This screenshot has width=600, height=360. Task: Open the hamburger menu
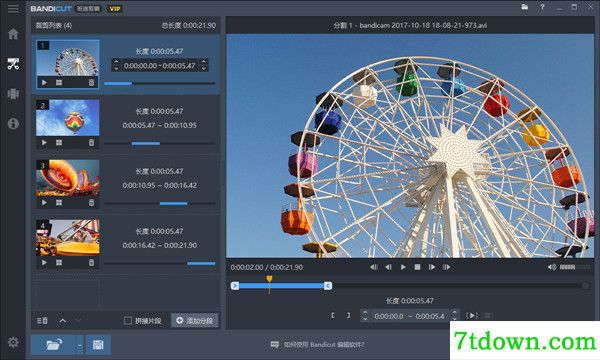(x=13, y=8)
